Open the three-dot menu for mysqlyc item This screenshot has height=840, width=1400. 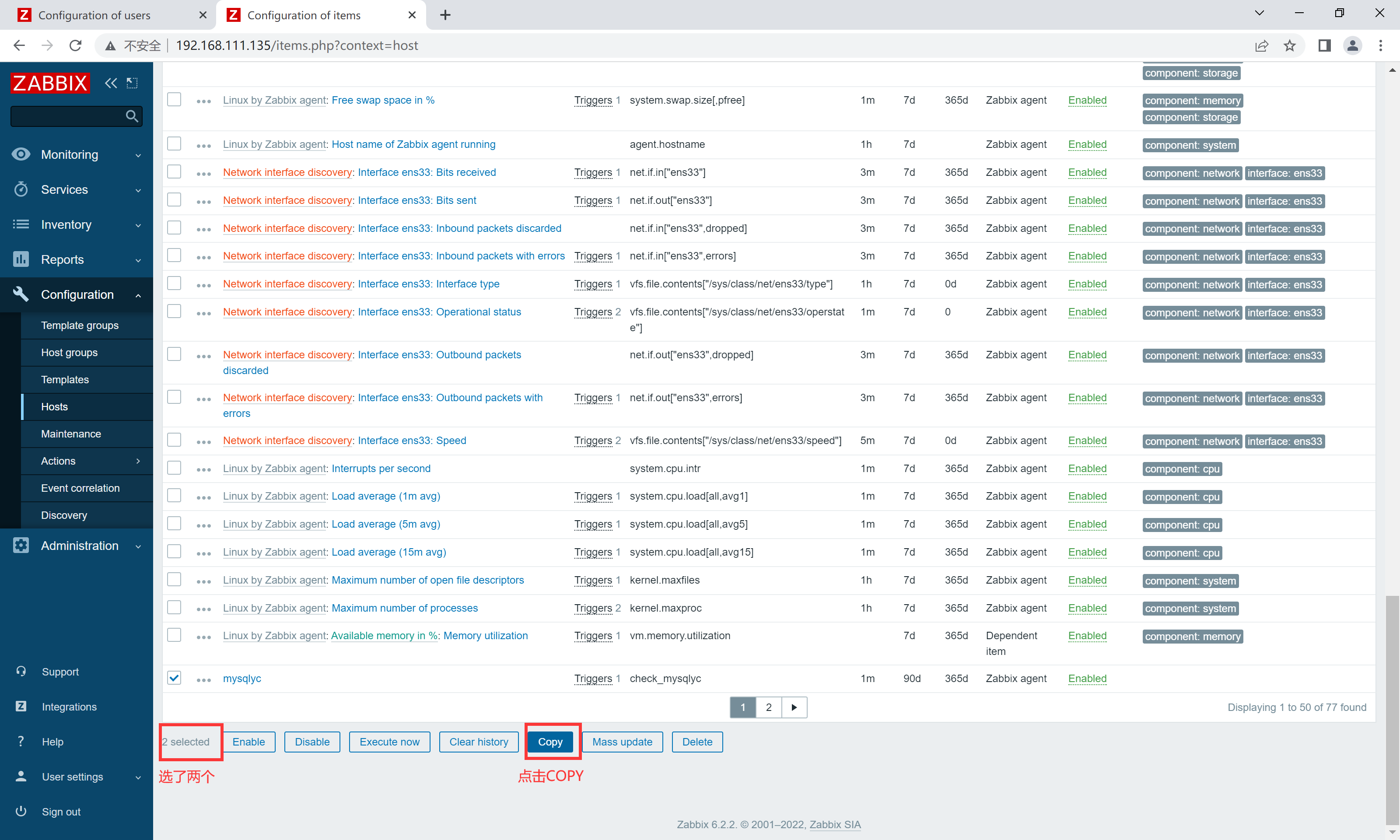click(x=204, y=680)
